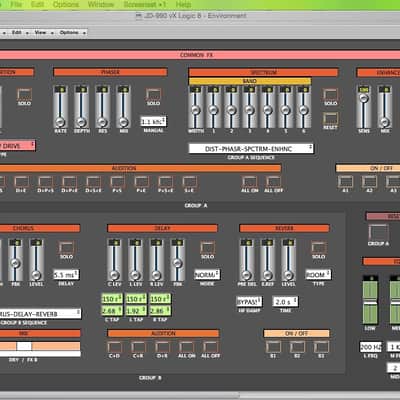
Task: Click the Spectrum band 6 fader
Action: (x=303, y=107)
